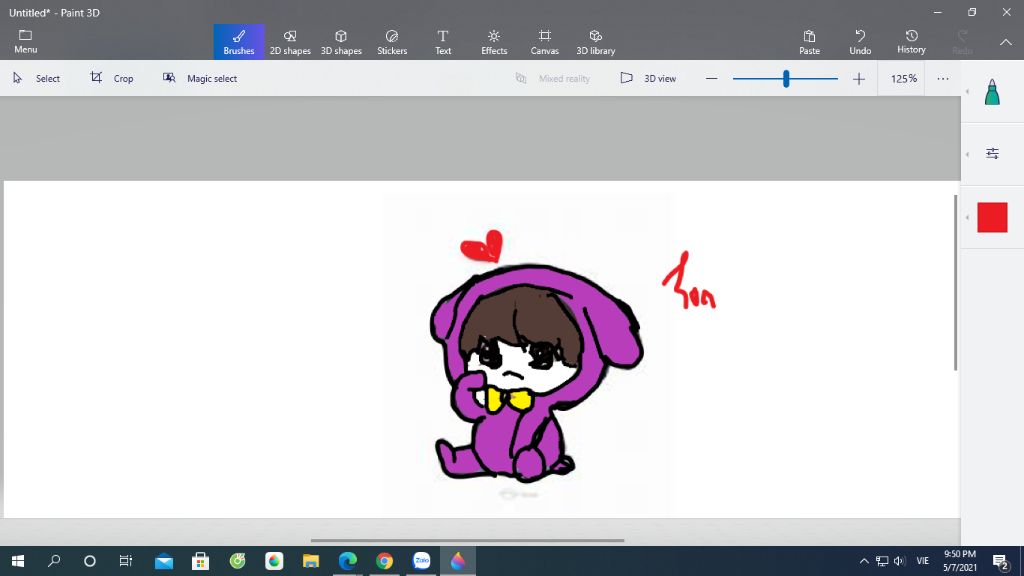Open taskbar Search
1024x576 pixels.
pos(54,560)
